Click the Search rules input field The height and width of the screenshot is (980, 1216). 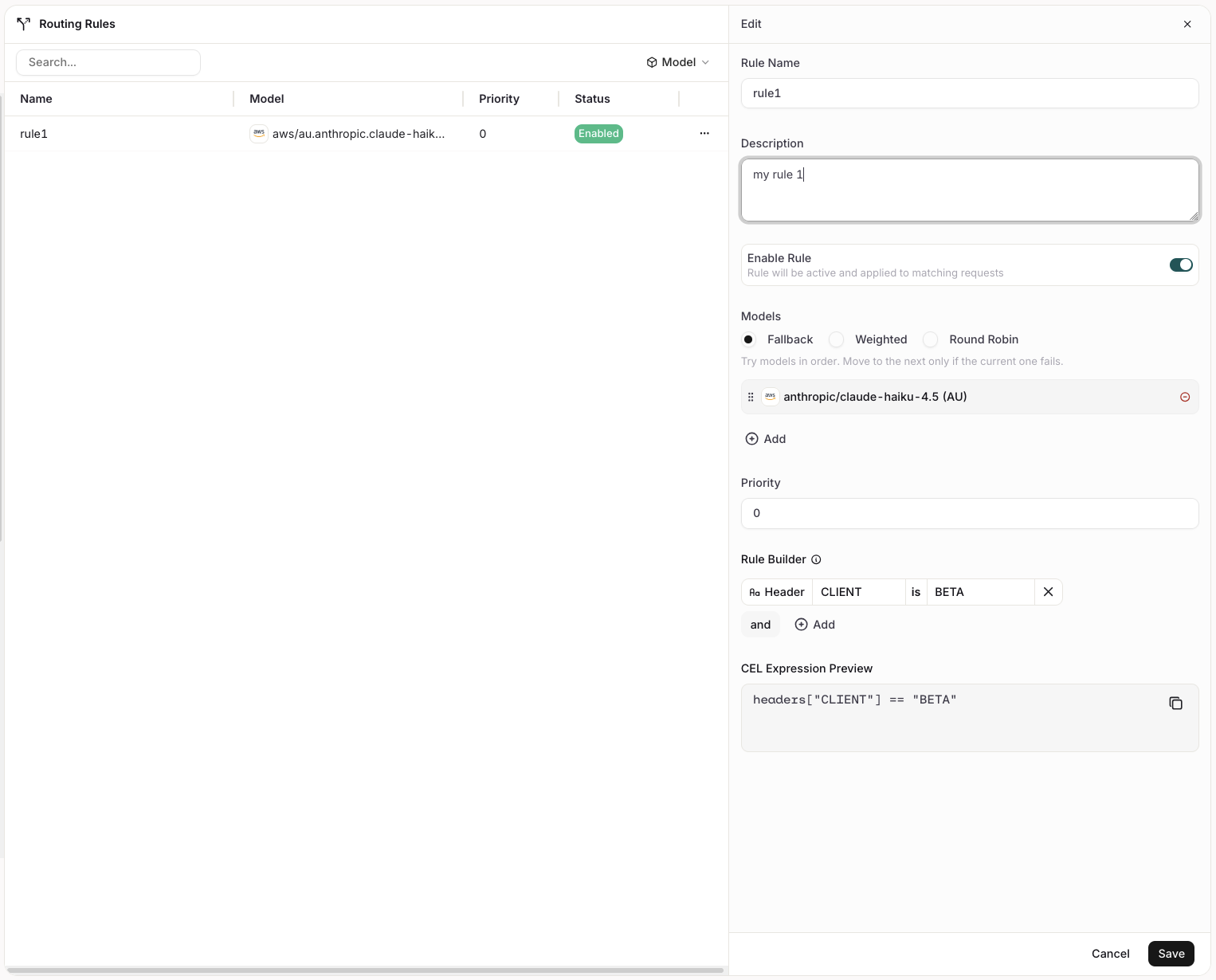(108, 62)
